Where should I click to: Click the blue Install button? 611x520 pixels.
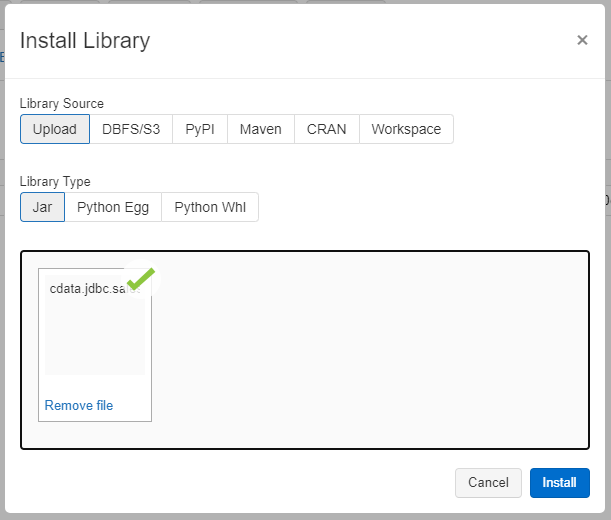(x=559, y=482)
